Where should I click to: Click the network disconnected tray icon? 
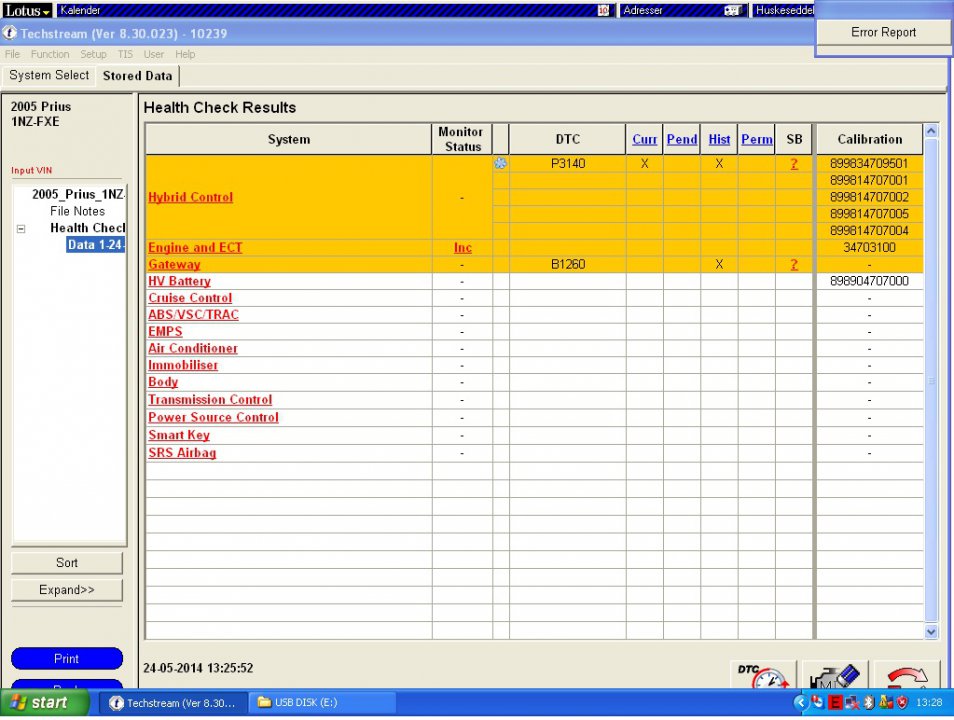tap(852, 703)
